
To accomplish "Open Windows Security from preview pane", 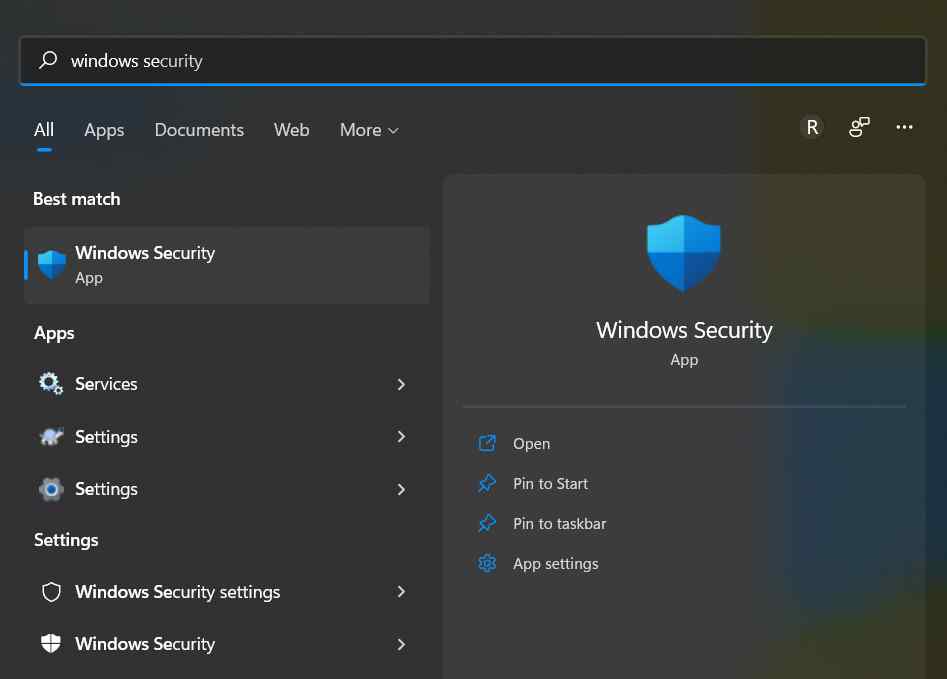I will 531,444.
